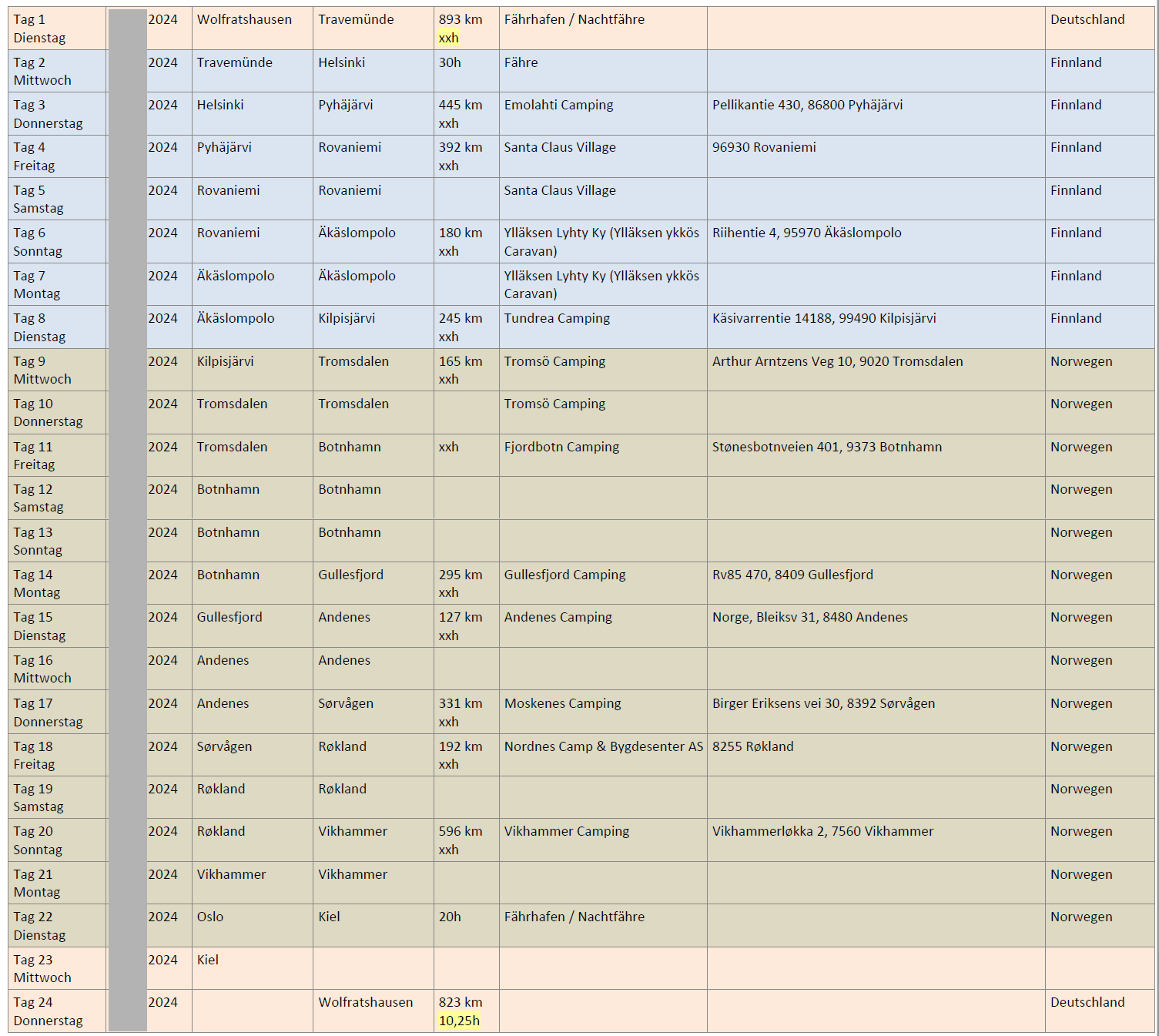The width and height of the screenshot is (1159, 1036).
Task: Click the highlighted "10,25h" duration text
Action: [459, 1021]
